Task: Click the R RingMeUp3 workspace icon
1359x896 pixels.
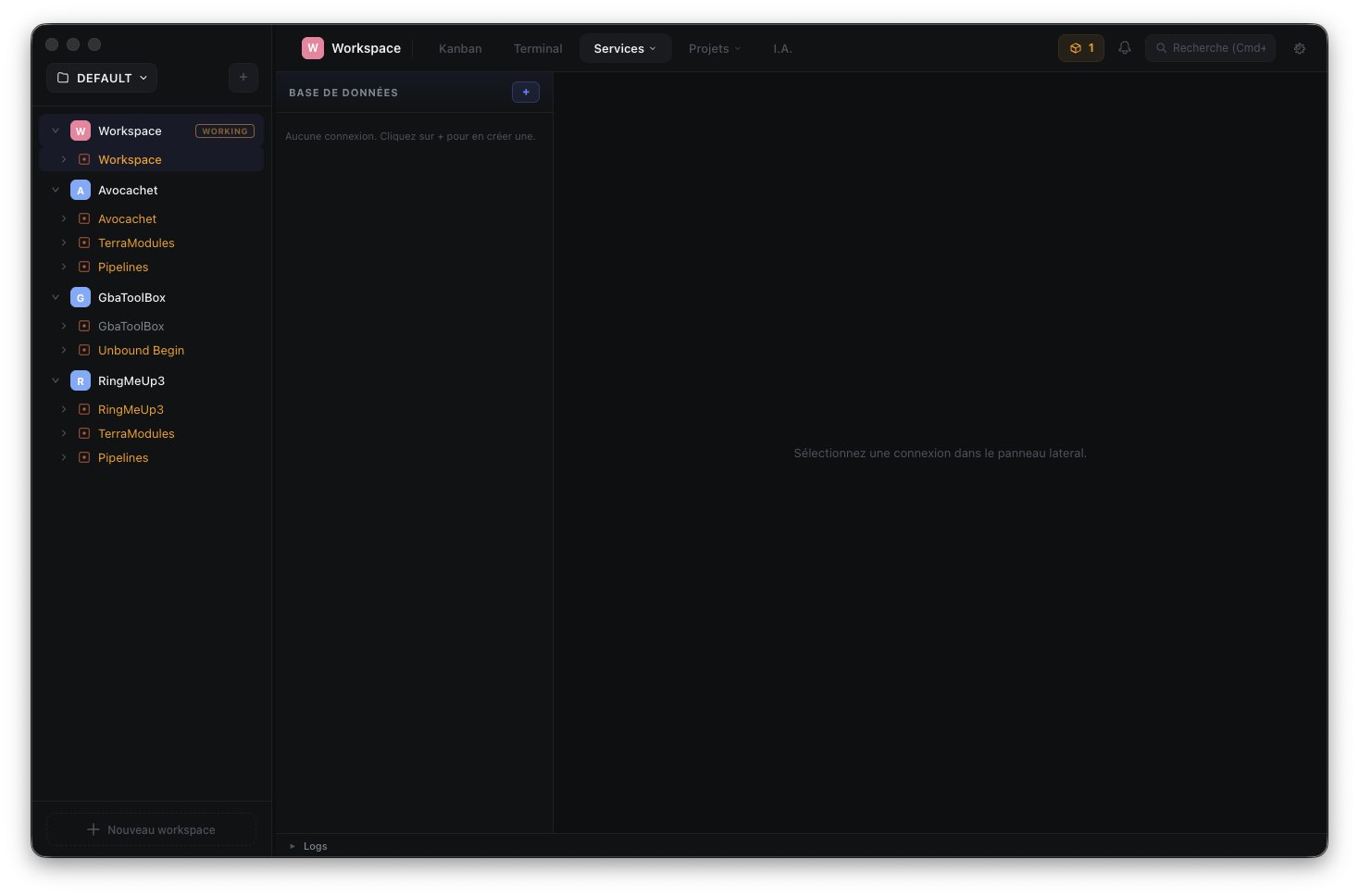Action: [x=81, y=380]
